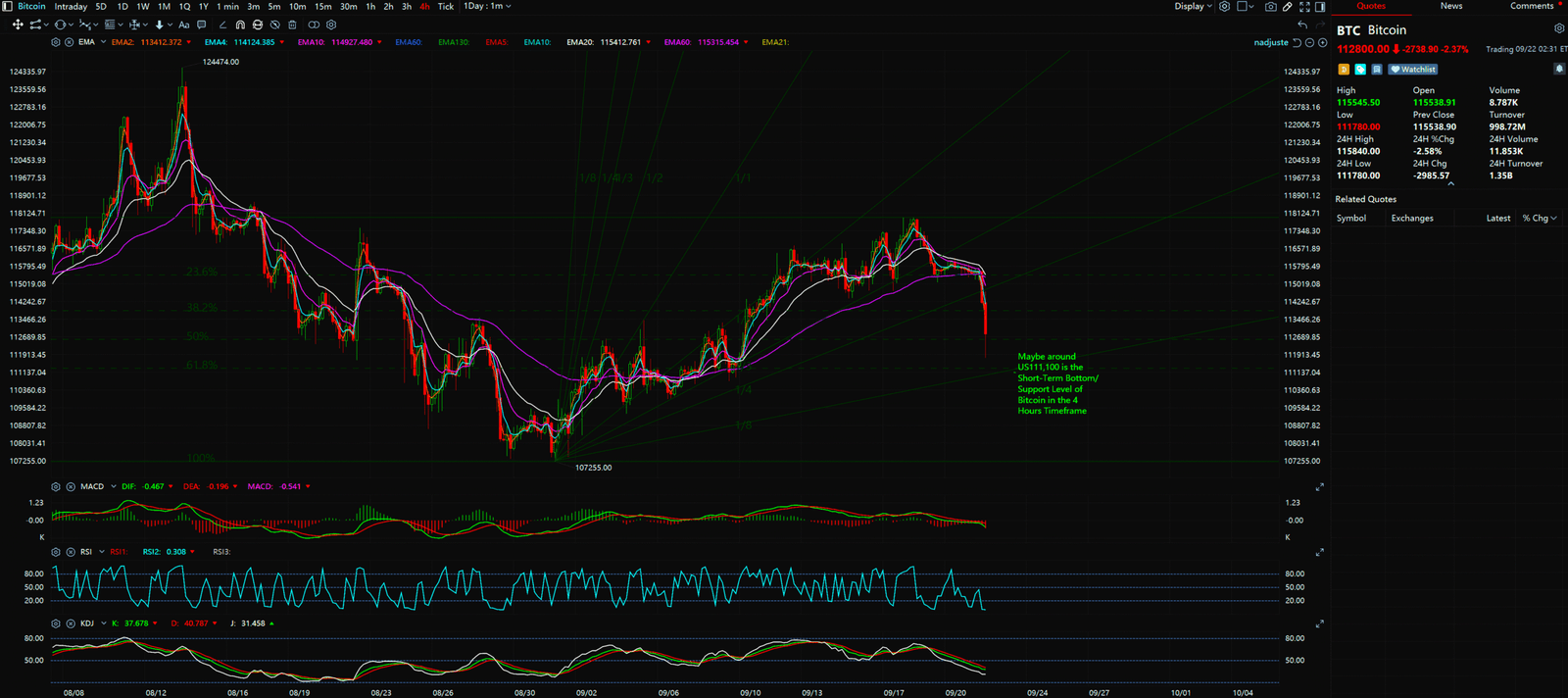Click the orange coin badge icon
1568x698 pixels.
[1344, 70]
